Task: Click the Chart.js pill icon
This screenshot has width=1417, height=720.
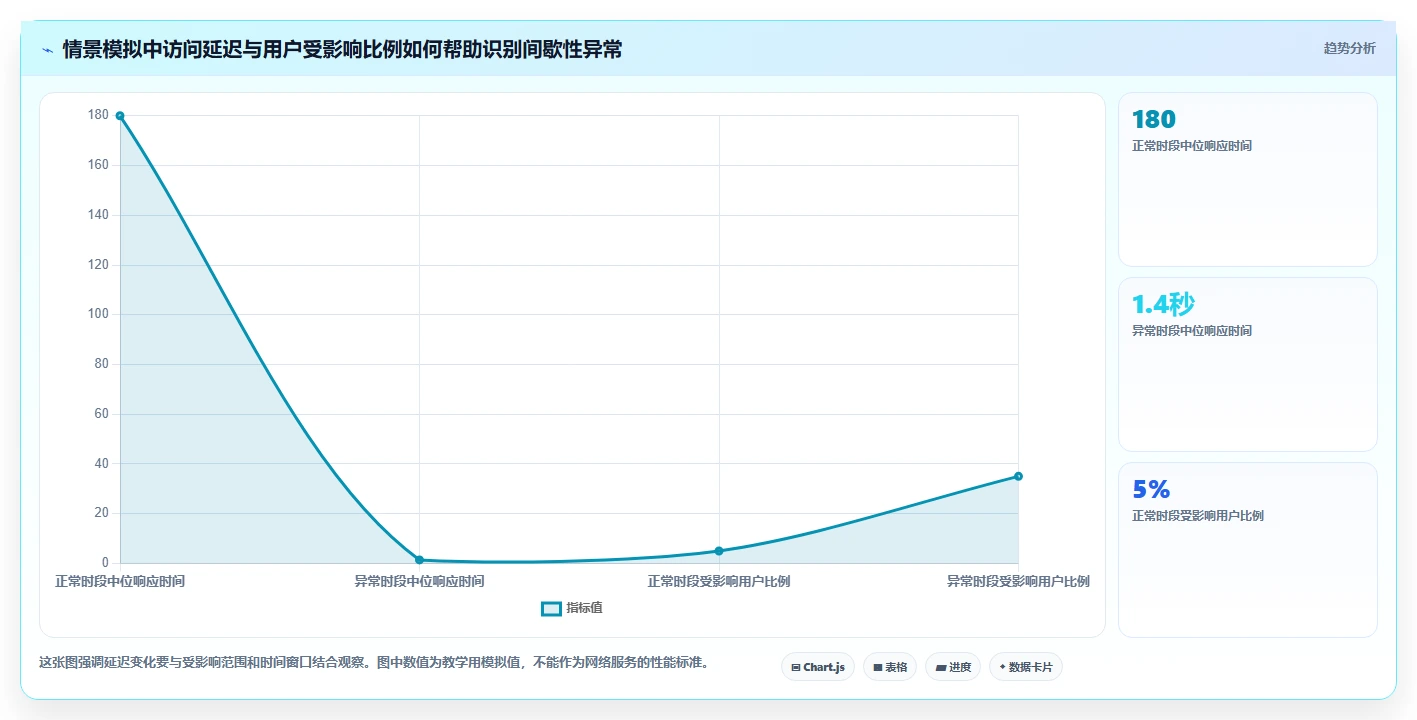Action: 795,667
